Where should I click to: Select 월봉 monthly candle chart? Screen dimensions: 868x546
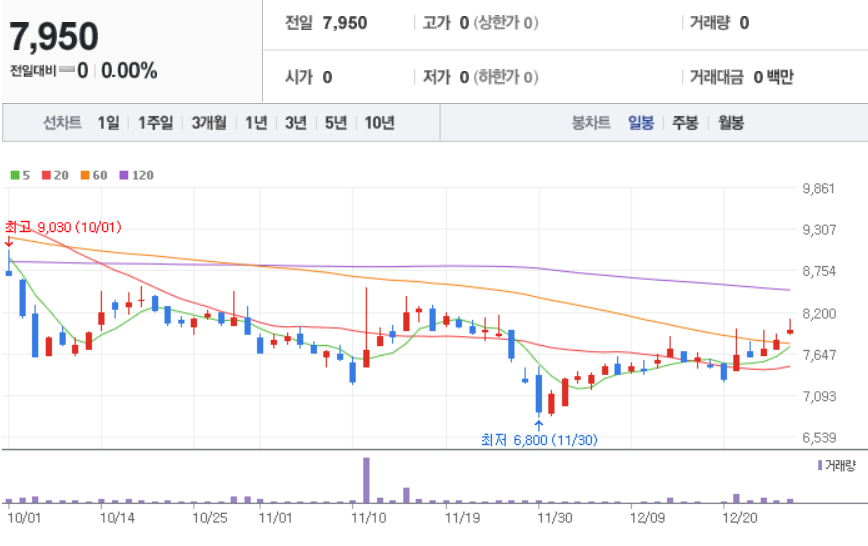(731, 122)
